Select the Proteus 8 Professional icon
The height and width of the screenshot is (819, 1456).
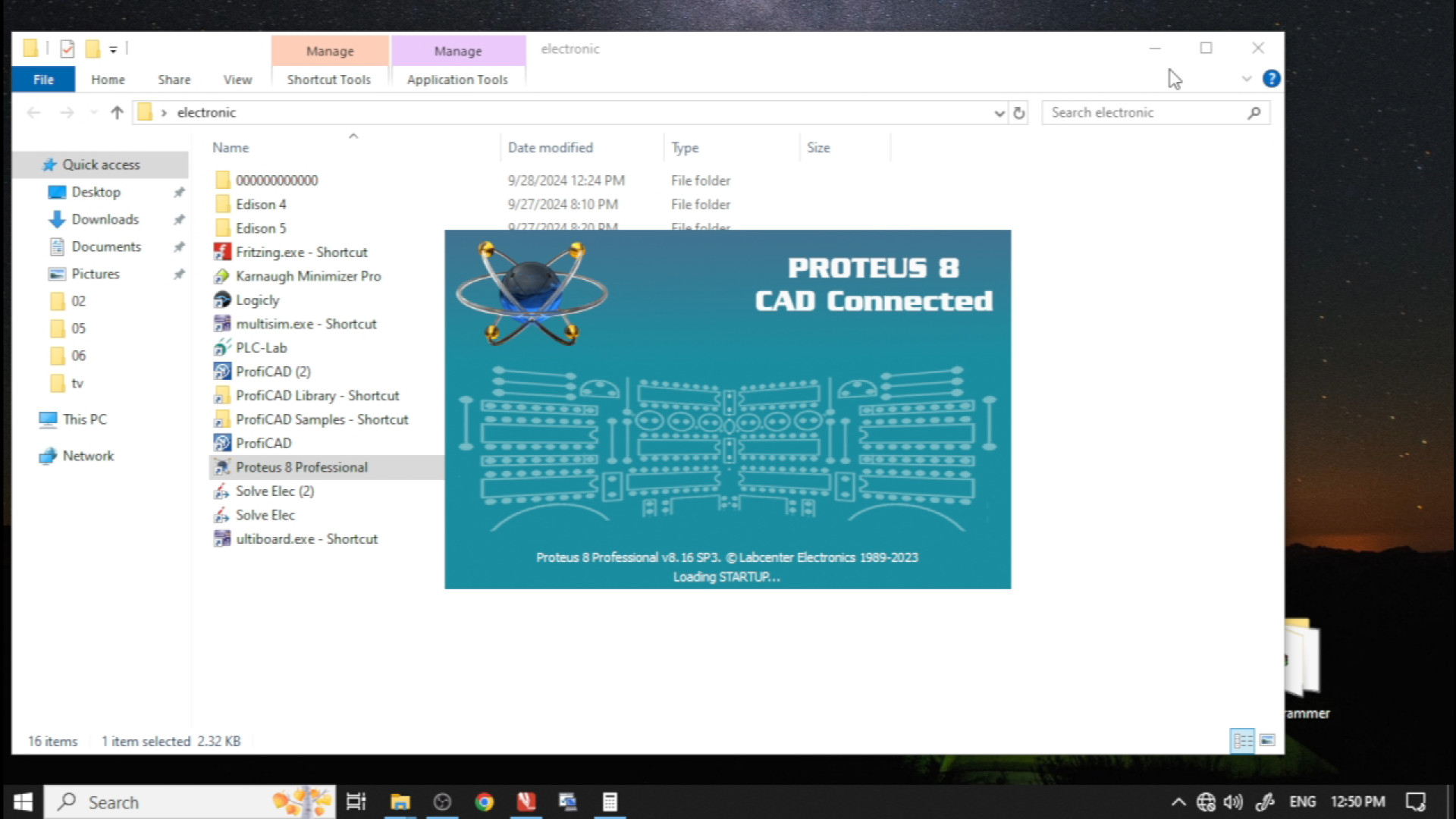222,467
